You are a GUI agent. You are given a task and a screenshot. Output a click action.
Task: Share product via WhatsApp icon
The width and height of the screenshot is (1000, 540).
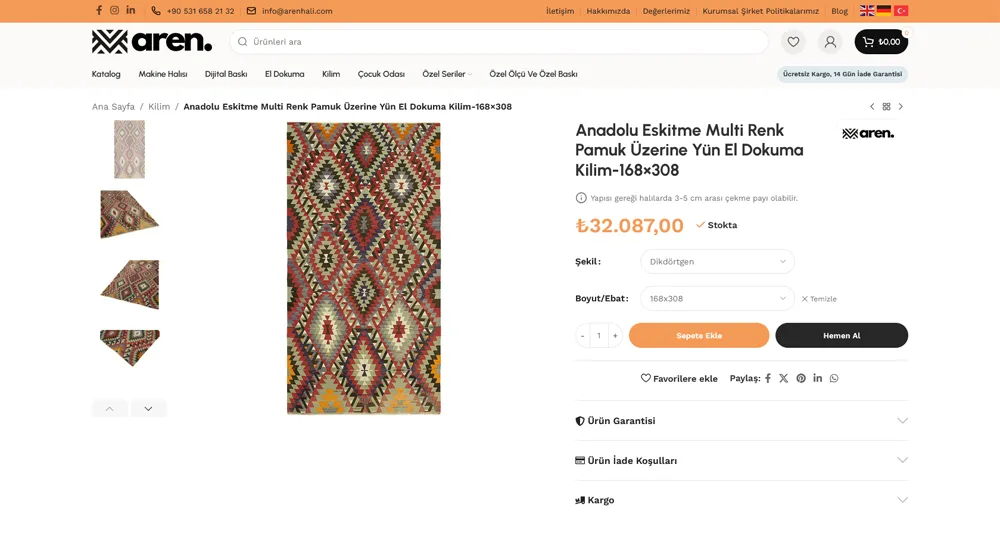(x=834, y=378)
